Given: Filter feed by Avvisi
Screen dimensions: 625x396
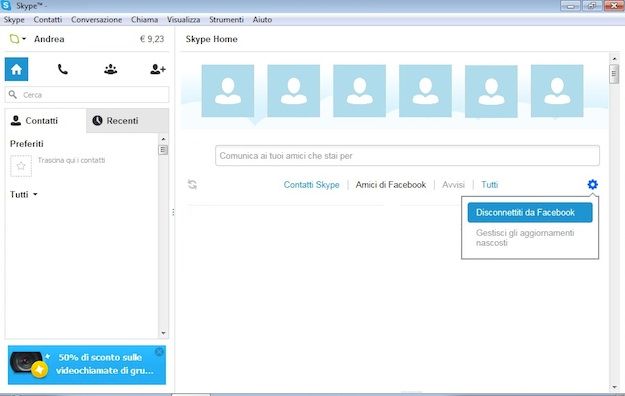Looking at the screenshot, I should [x=453, y=185].
